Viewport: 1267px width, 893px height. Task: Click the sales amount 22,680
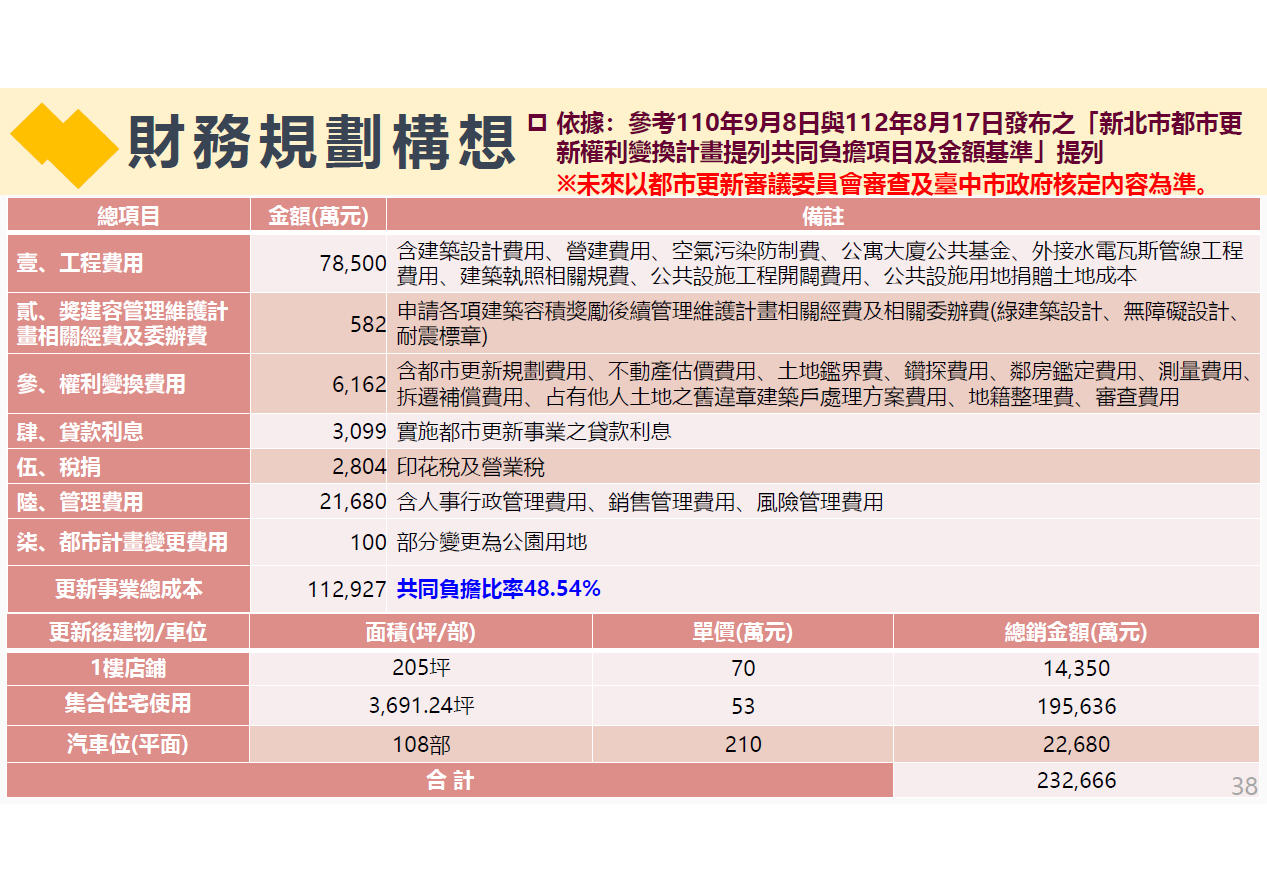(1076, 744)
